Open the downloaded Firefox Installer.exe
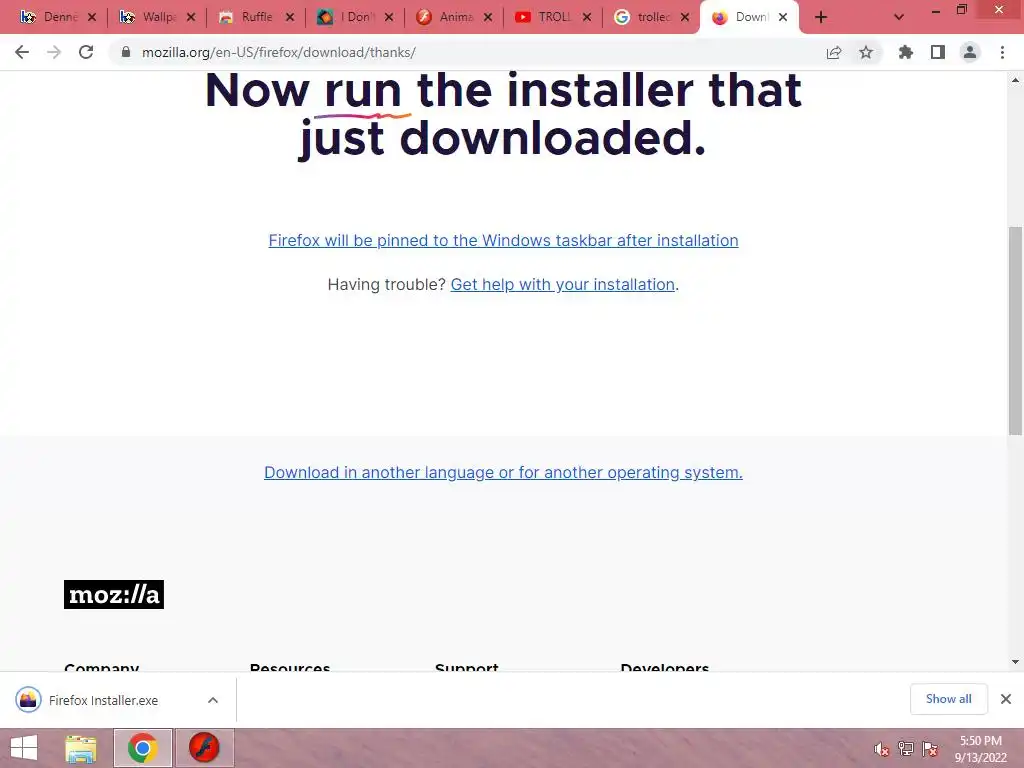The width and height of the screenshot is (1024, 768). 103,700
